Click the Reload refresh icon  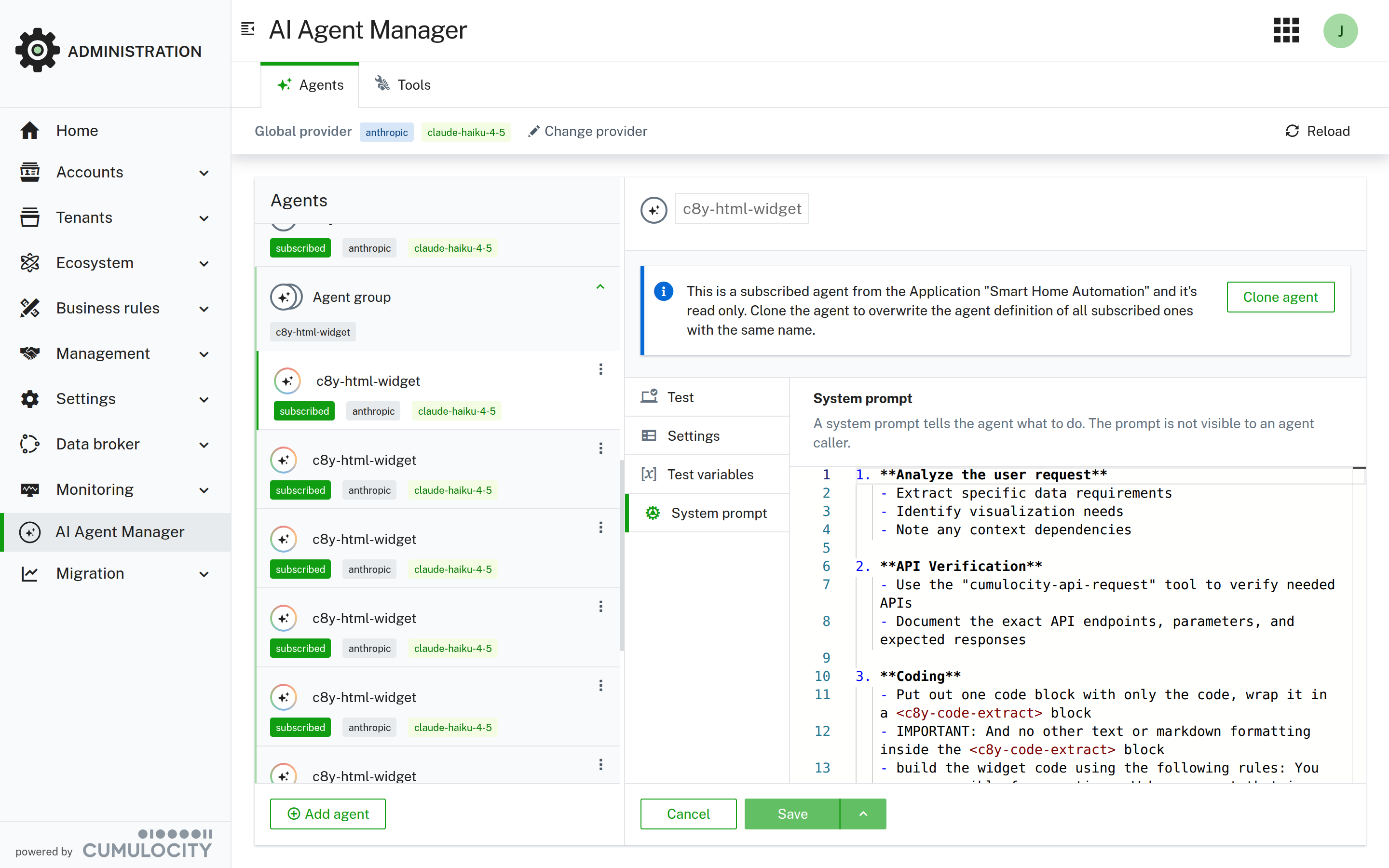click(1292, 131)
